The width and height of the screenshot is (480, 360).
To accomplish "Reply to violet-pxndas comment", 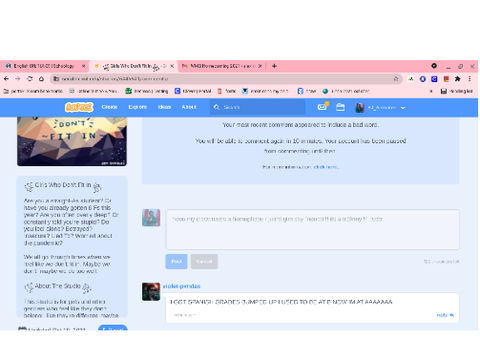I will tap(445, 315).
